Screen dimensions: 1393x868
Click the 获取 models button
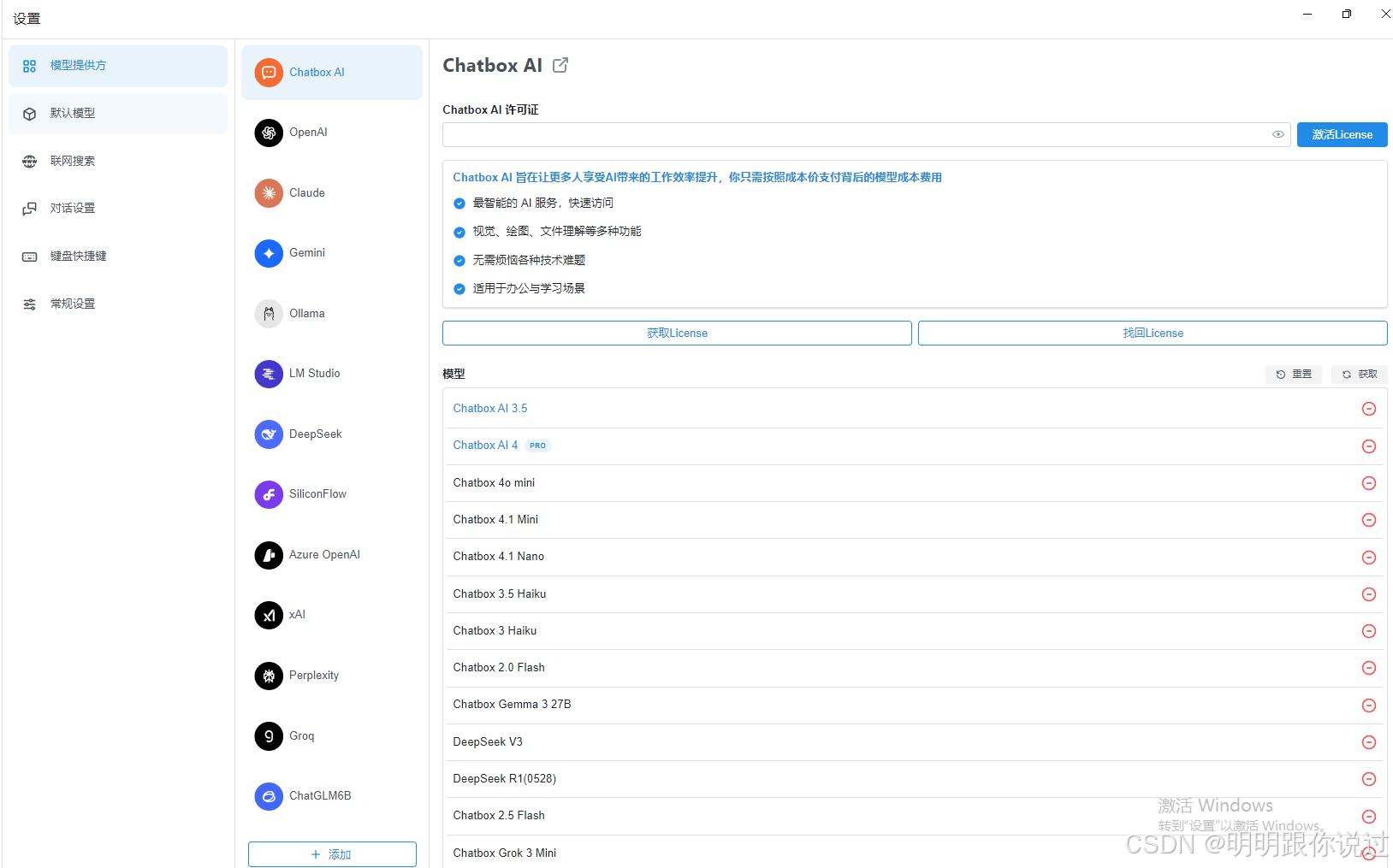[1360, 375]
